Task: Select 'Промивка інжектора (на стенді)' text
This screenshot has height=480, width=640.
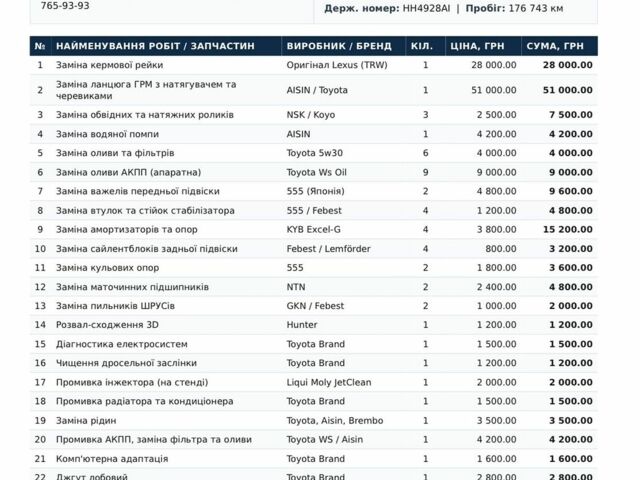Action: coord(132,382)
